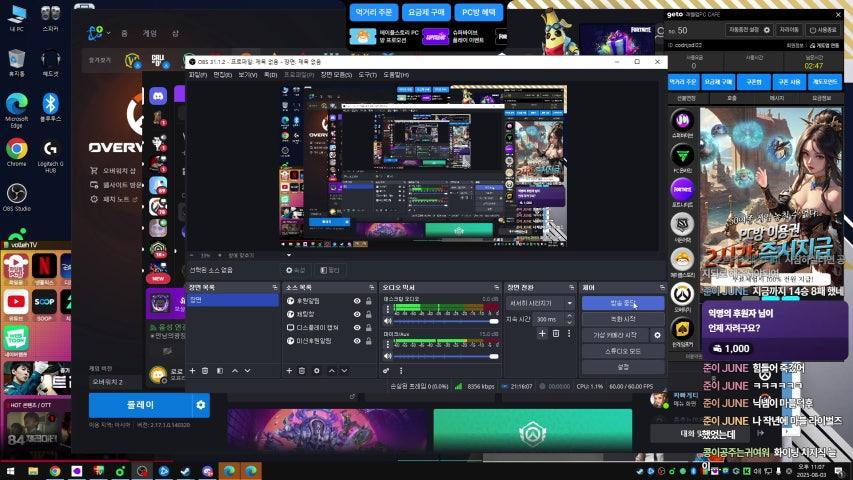
Task: Mute 마이크 with the speaker icon
Action: 388,356
